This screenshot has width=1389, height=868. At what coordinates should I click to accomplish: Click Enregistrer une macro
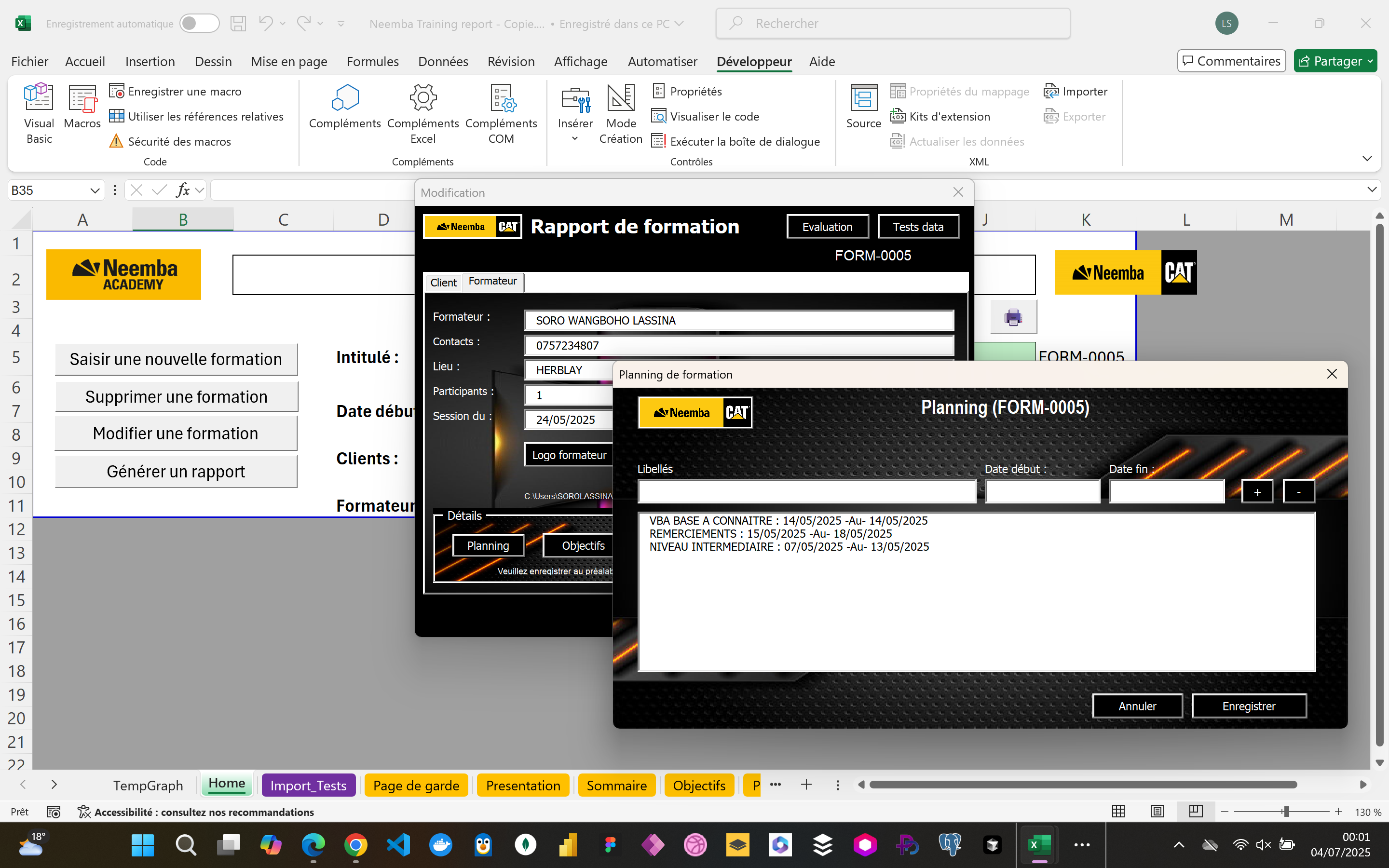pyautogui.click(x=176, y=91)
